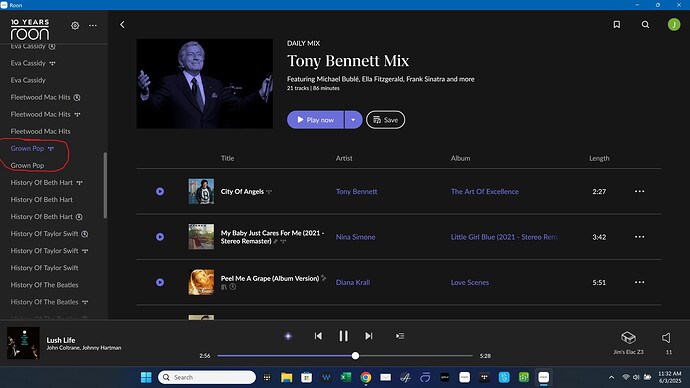Open Excel from the taskbar
The height and width of the screenshot is (388, 690).
(346, 377)
